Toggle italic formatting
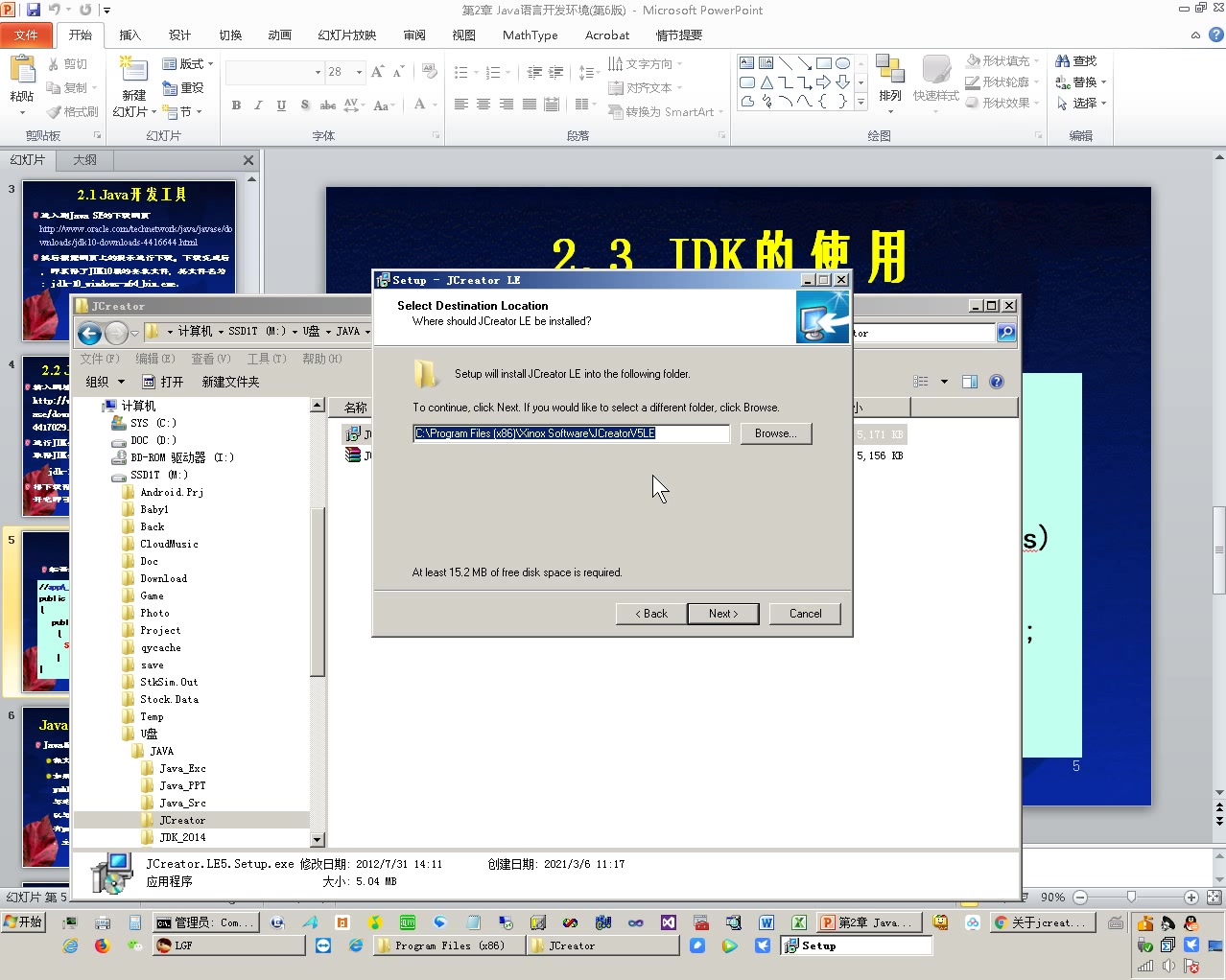This screenshot has height=980, width=1226. coord(258,105)
